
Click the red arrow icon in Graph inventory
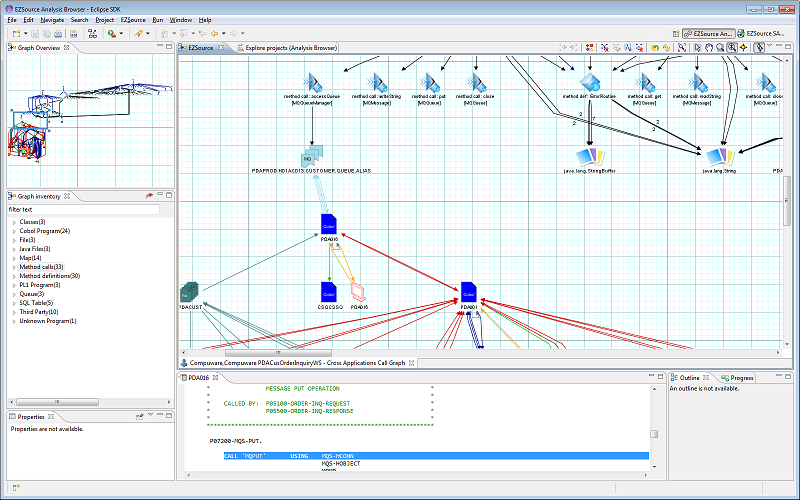pos(149,196)
